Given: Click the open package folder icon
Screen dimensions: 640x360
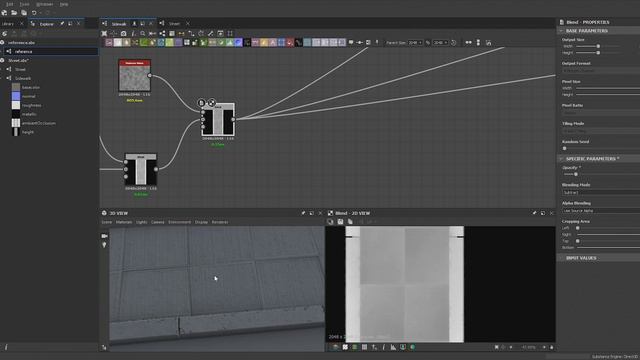Looking at the screenshot, I should click(x=14, y=13).
